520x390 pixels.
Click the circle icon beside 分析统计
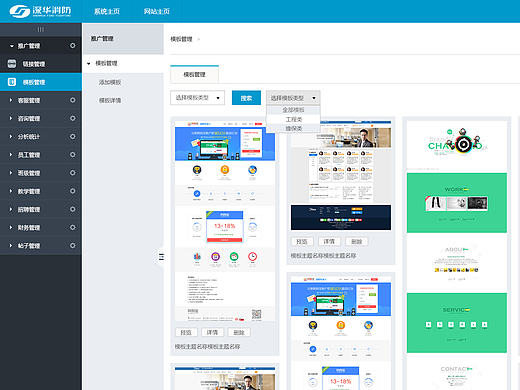point(72,136)
